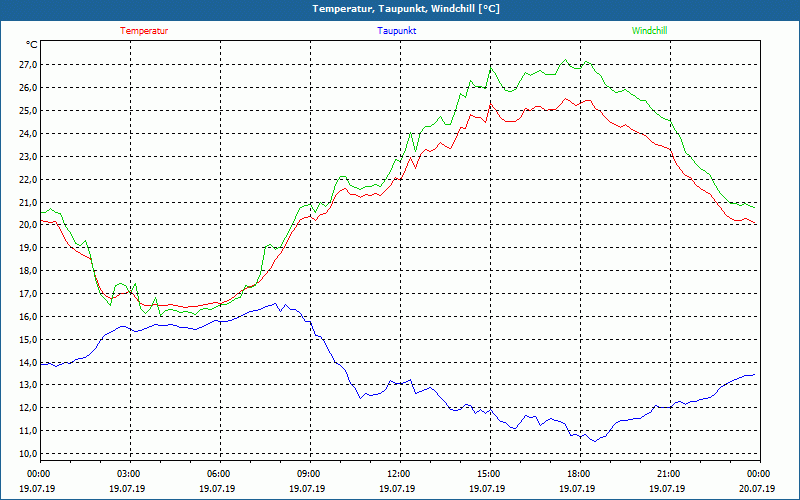800x500 pixels.
Task: Click the 23,0 y-axis value
Action: tap(28, 156)
